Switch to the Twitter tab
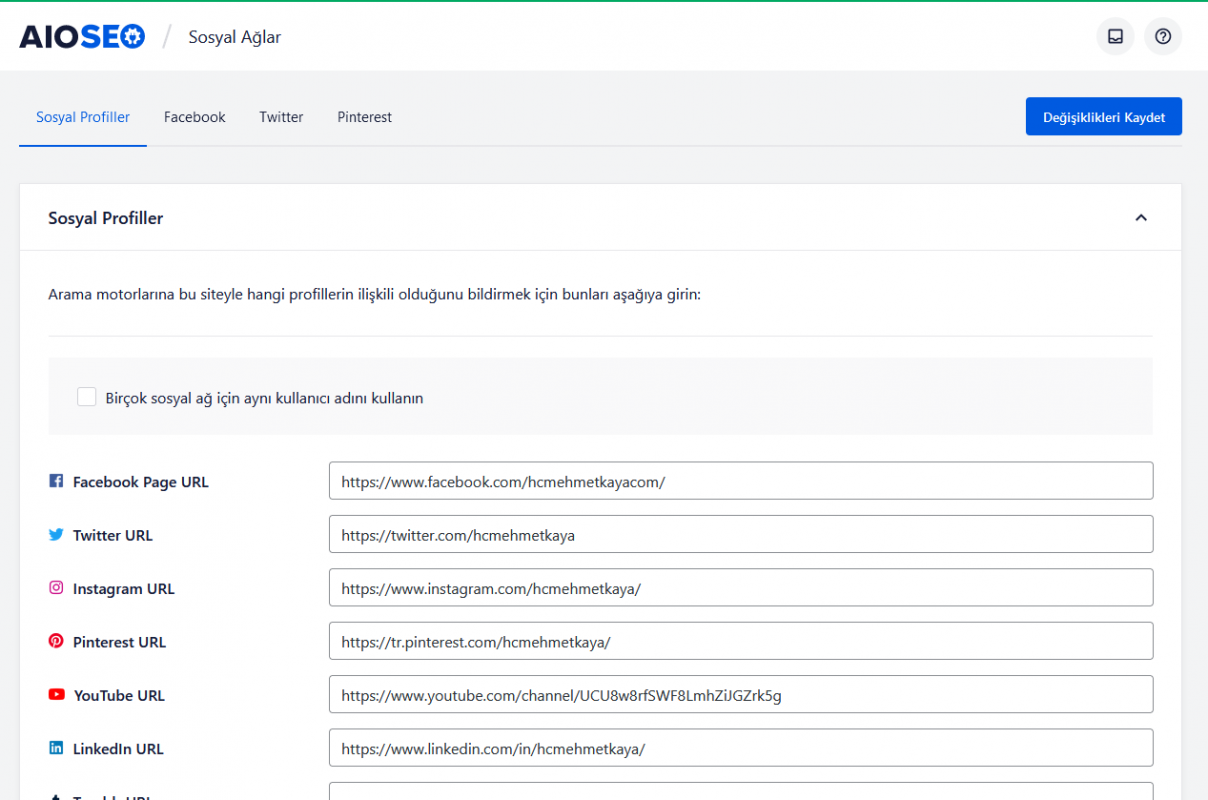This screenshot has height=800, width=1208. click(281, 117)
